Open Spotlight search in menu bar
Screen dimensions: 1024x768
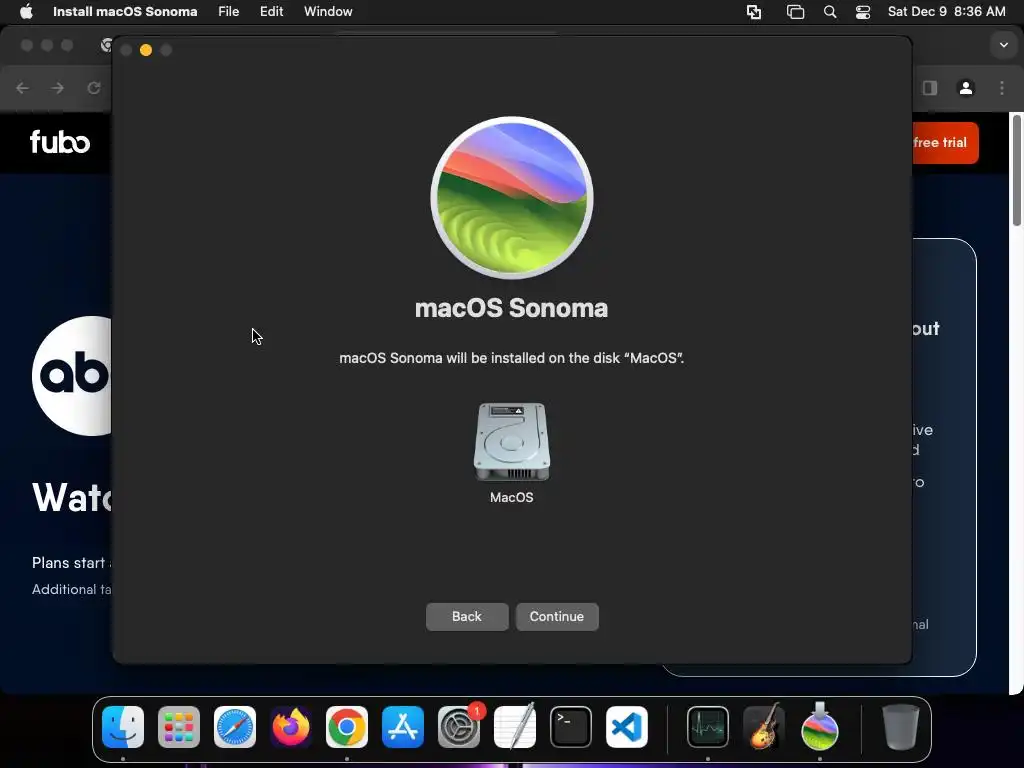[830, 12]
